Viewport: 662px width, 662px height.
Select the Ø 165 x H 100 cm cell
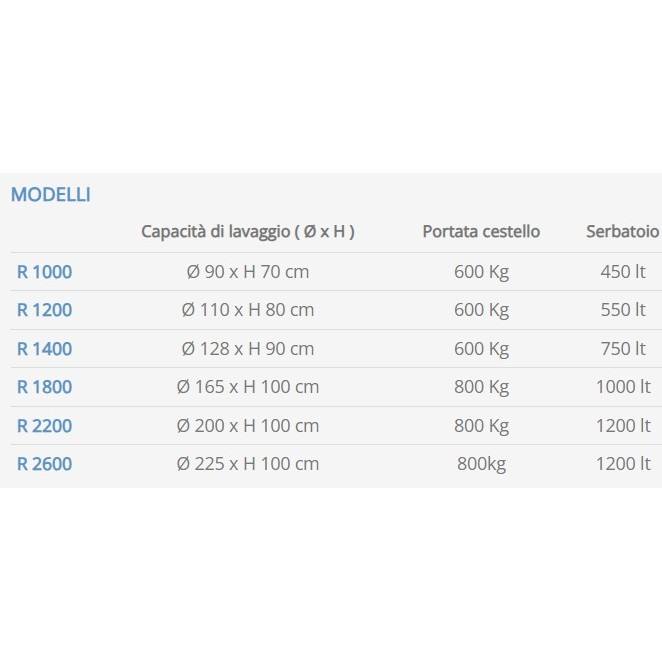(248, 387)
